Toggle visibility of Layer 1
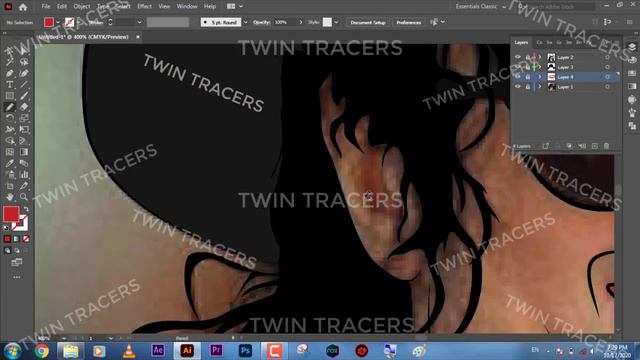The image size is (640, 360). coord(518,87)
